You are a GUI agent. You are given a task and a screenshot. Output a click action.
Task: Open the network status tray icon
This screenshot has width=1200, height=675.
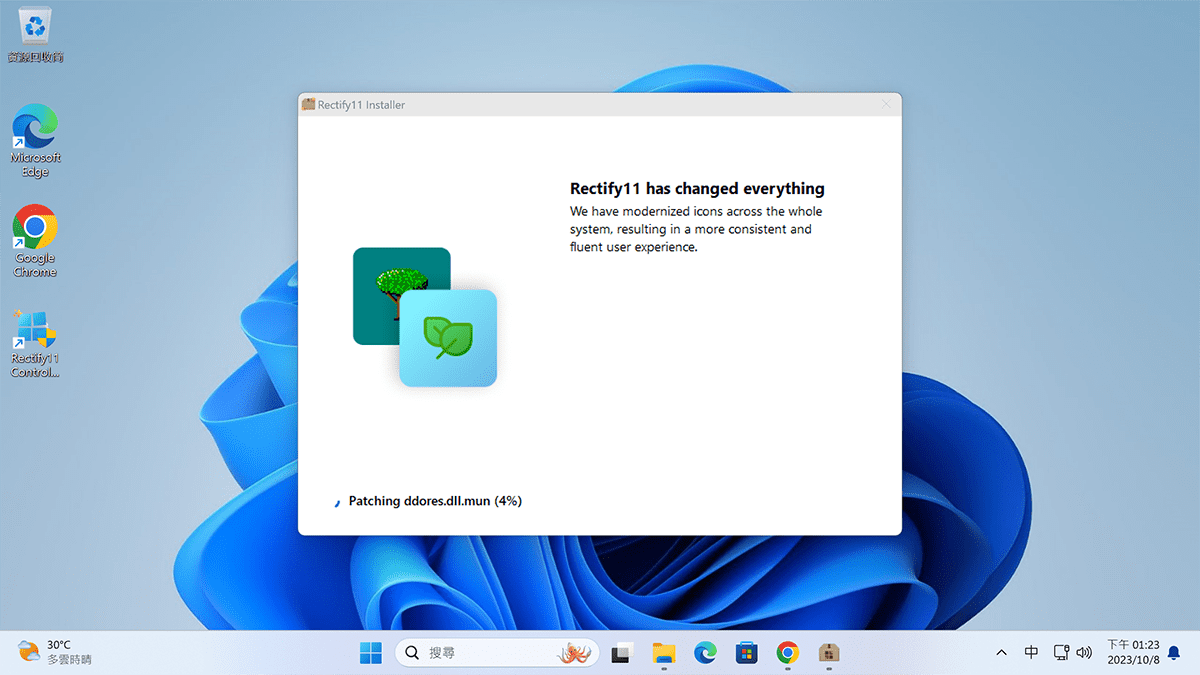[1061, 653]
